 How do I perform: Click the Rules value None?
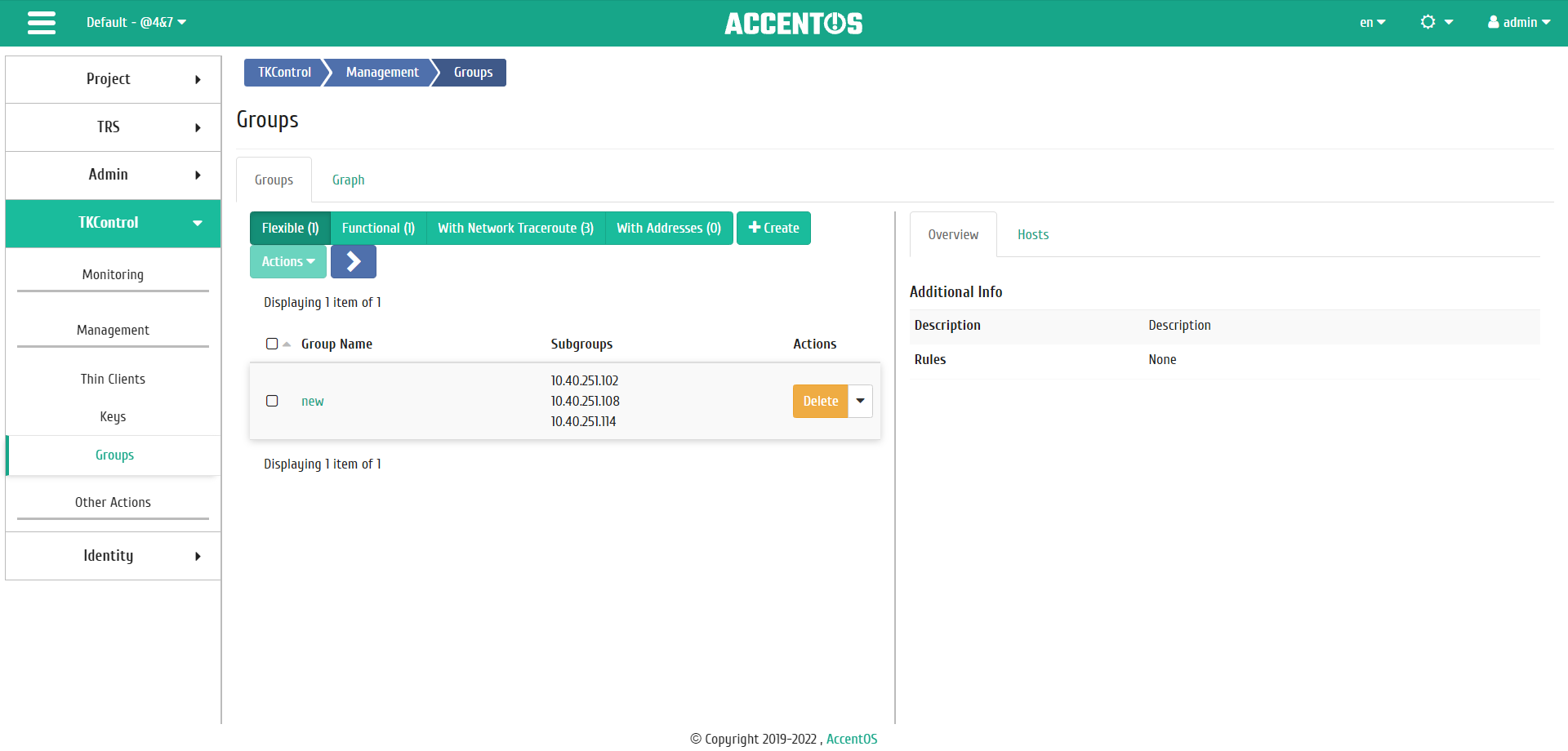click(x=1162, y=360)
